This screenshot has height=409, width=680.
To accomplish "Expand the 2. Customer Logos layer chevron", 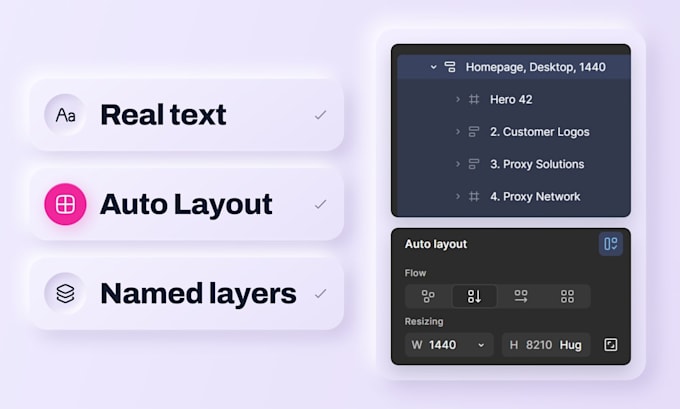I will coord(458,131).
